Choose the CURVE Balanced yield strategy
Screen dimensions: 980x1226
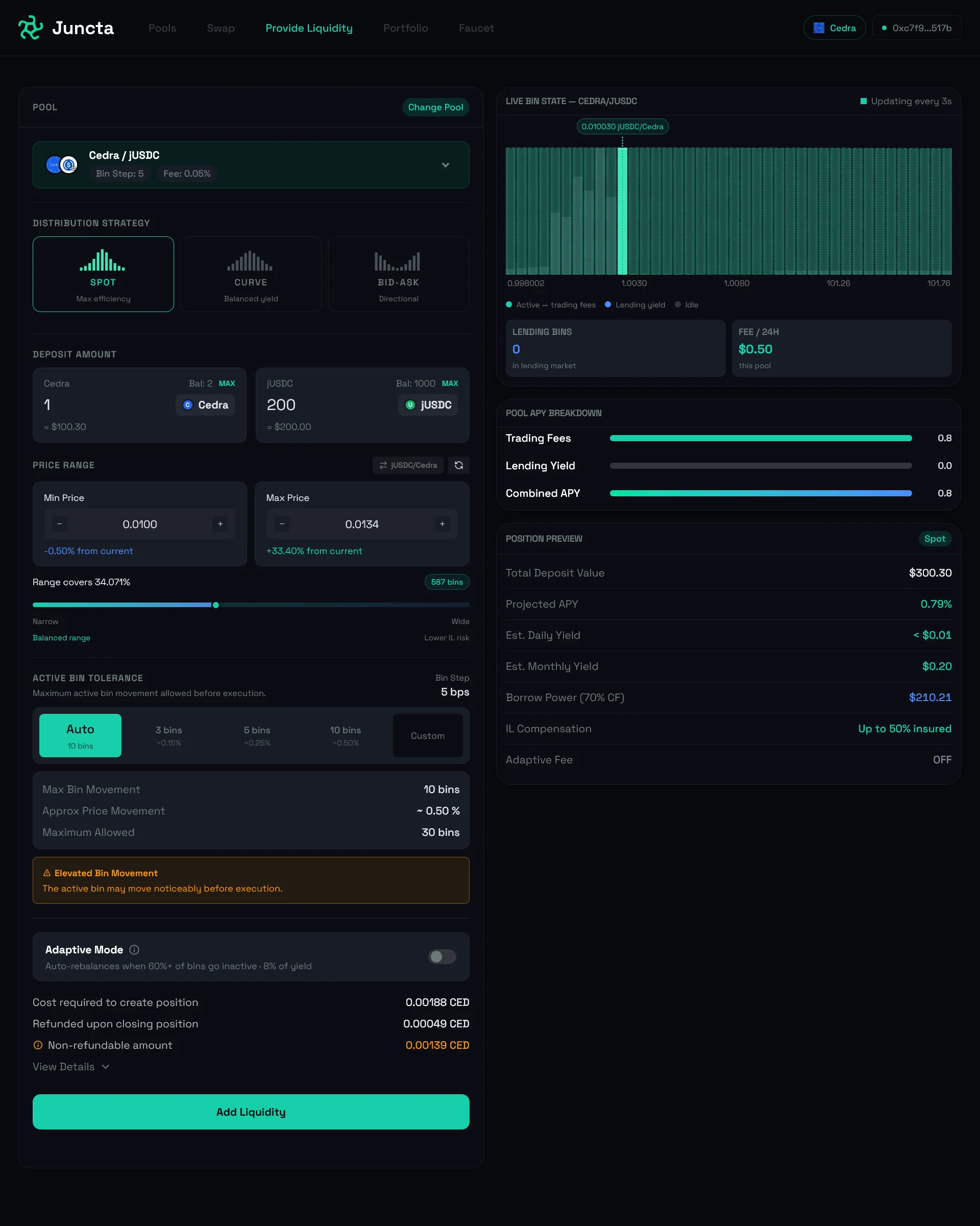[251, 274]
